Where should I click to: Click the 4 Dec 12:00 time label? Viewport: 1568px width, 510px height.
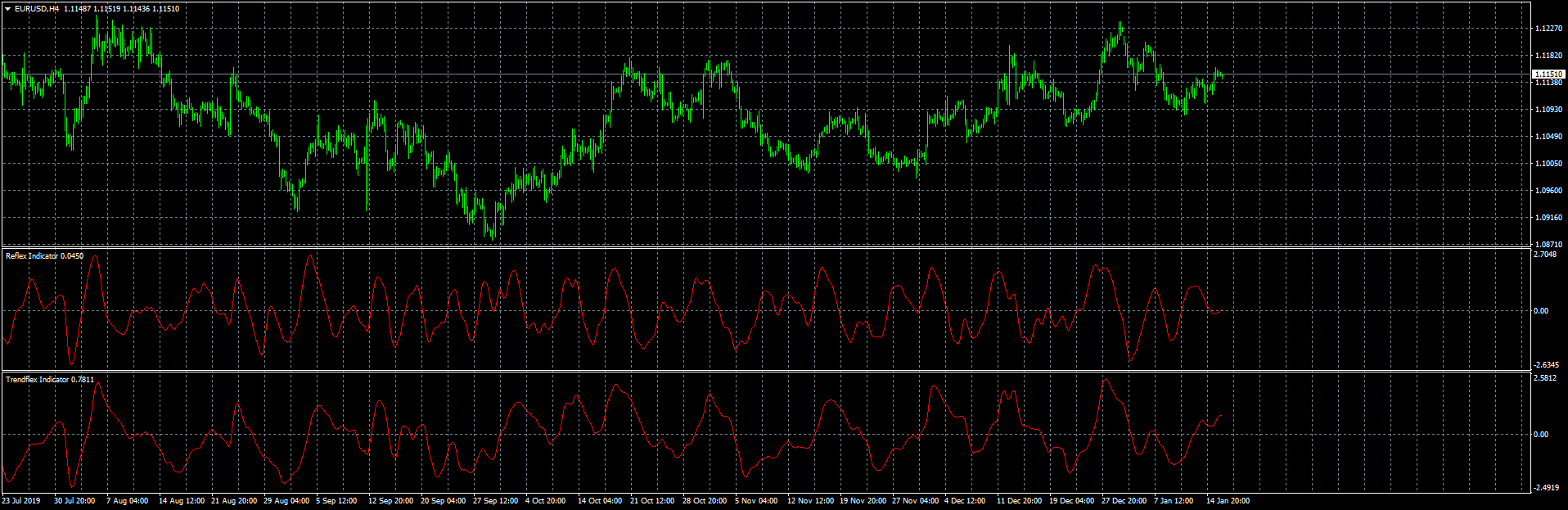coord(965,501)
